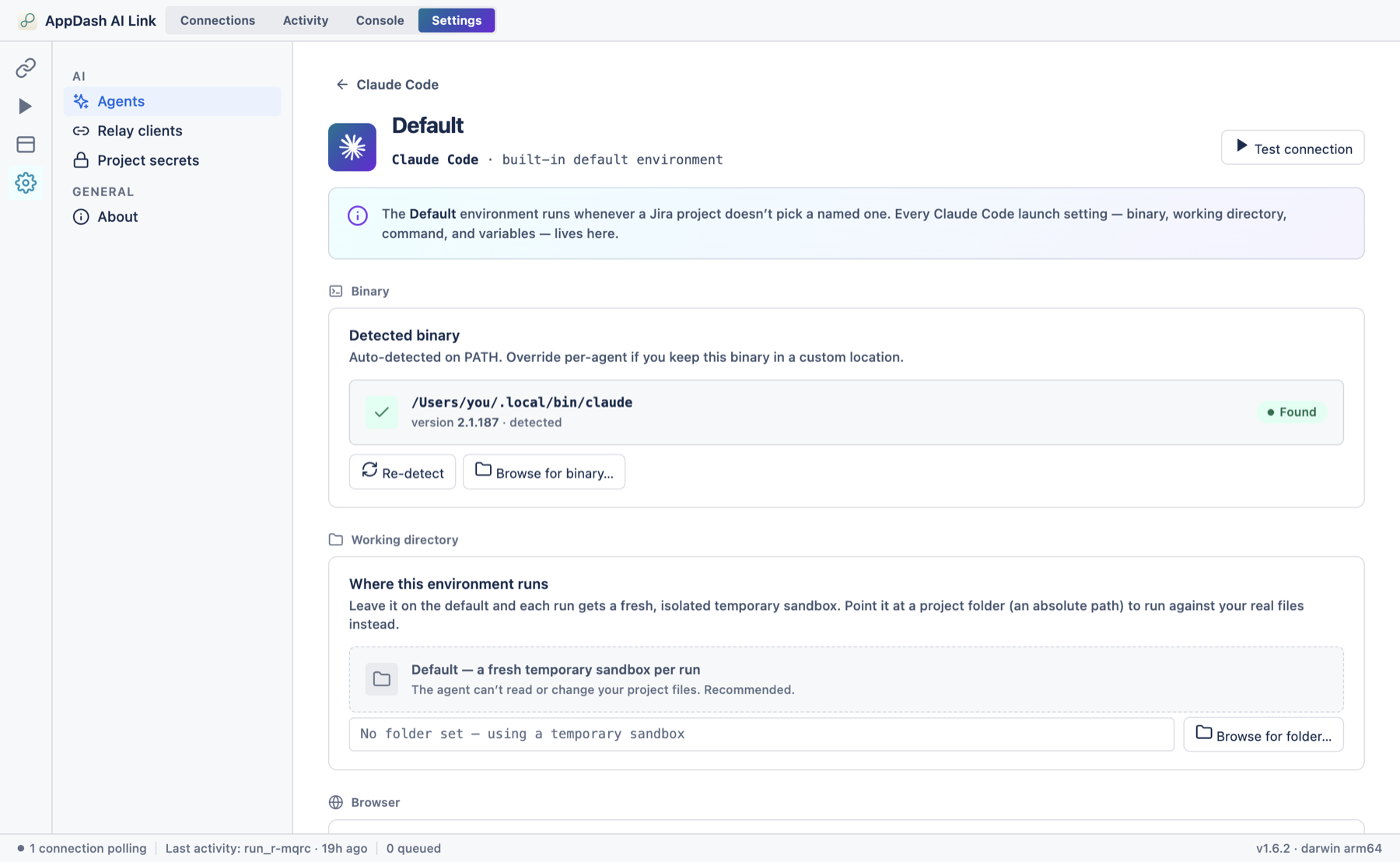Click the Detected binary heading

click(404, 335)
